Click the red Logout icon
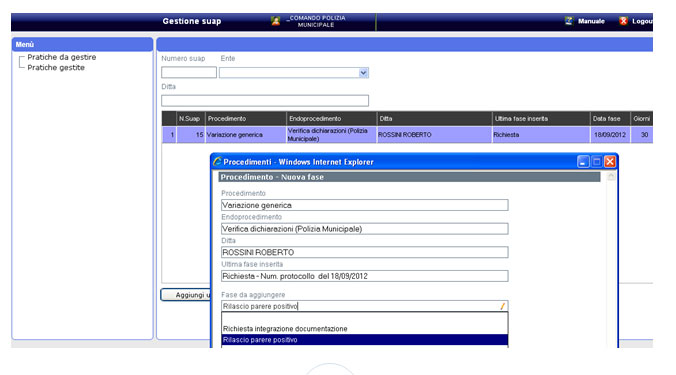The width and height of the screenshot is (676, 375). click(x=623, y=21)
